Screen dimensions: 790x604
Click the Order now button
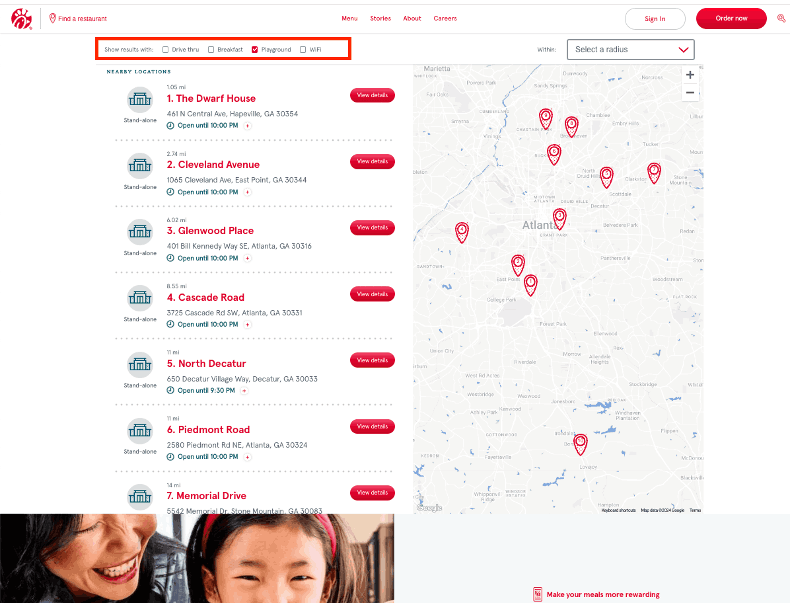(x=731, y=18)
